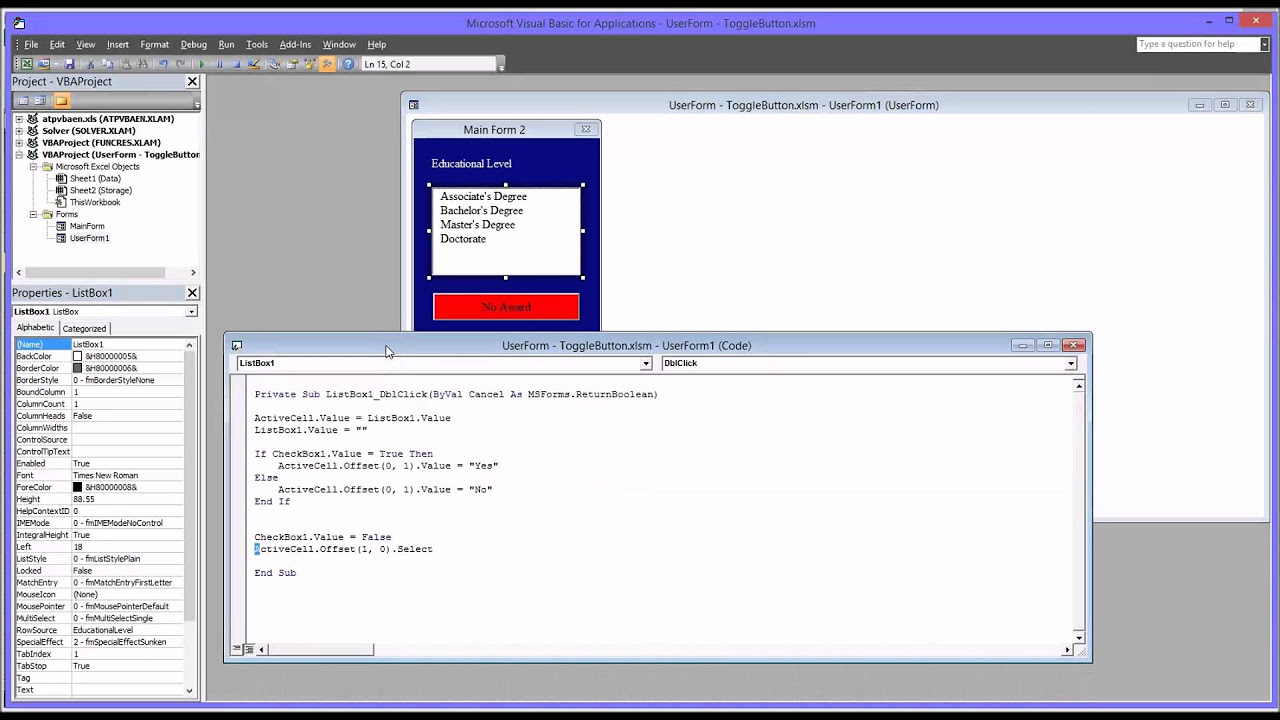Screen dimensions: 1280x720
Task: Open the DblClick procedure dropdown
Action: (1070, 363)
